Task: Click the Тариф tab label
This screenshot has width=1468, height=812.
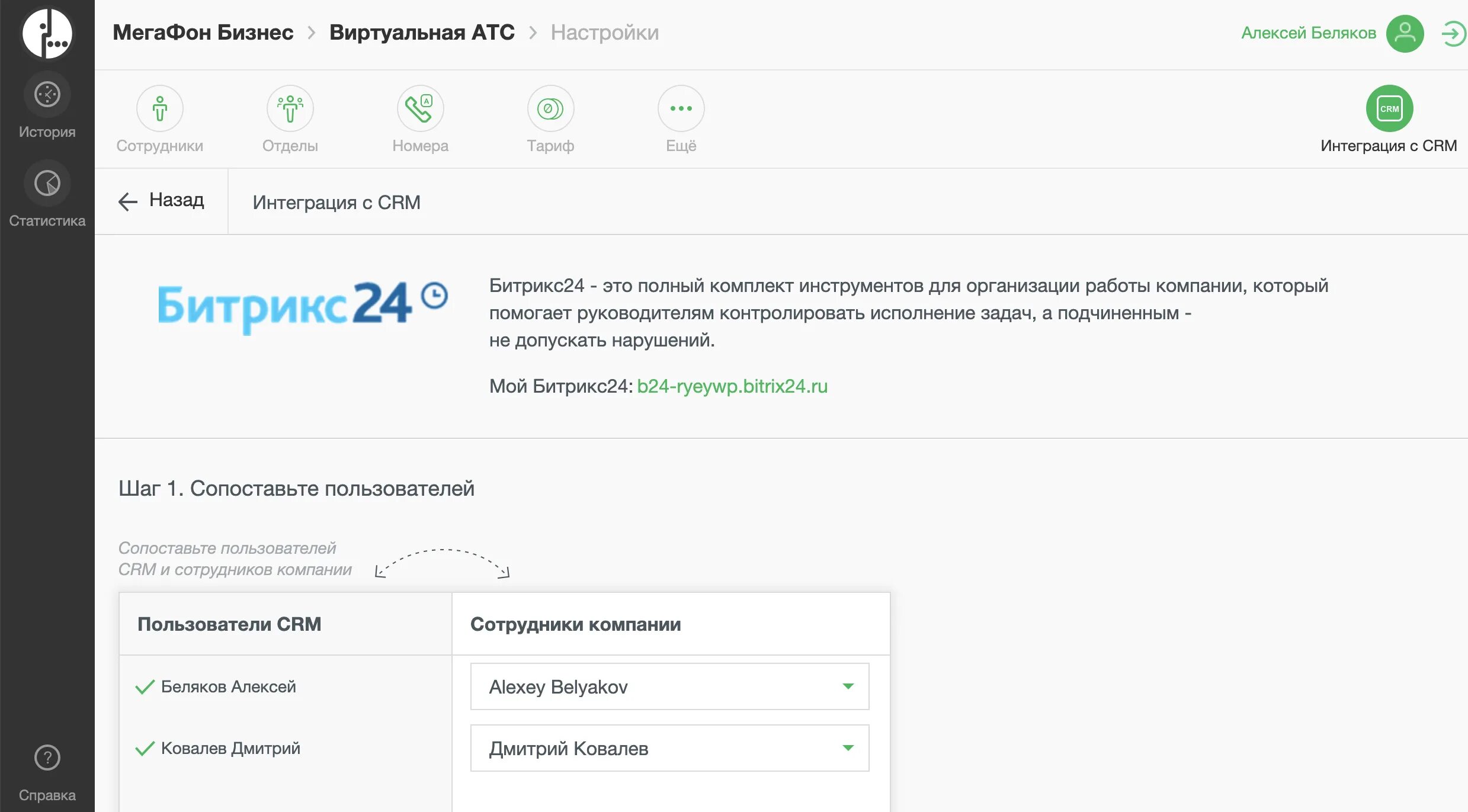Action: click(551, 146)
